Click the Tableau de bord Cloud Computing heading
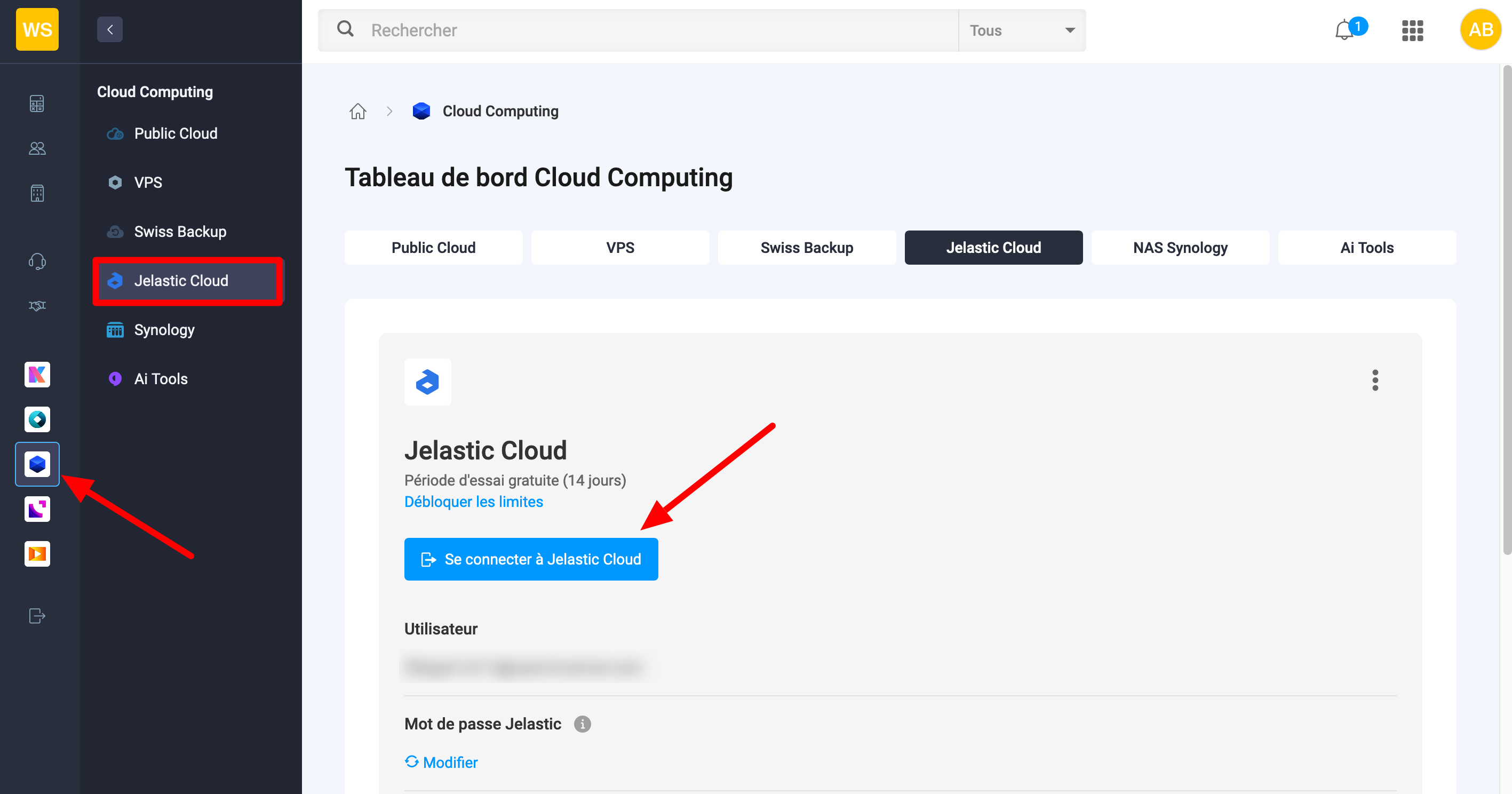The height and width of the screenshot is (794, 1512). pos(538,178)
